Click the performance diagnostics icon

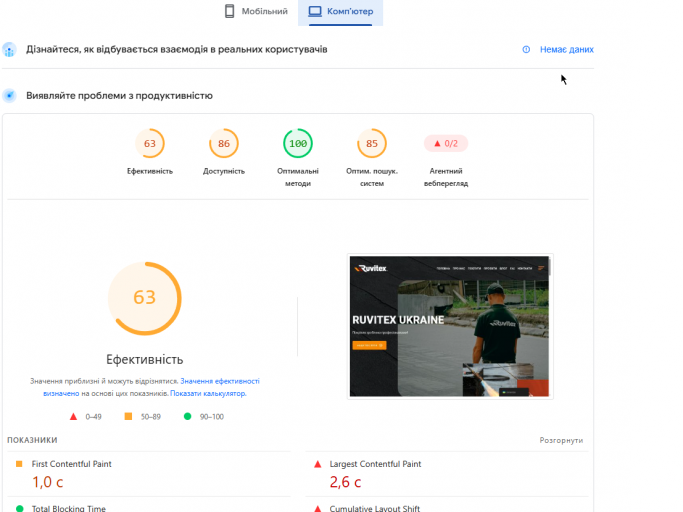pyautogui.click(x=9, y=95)
